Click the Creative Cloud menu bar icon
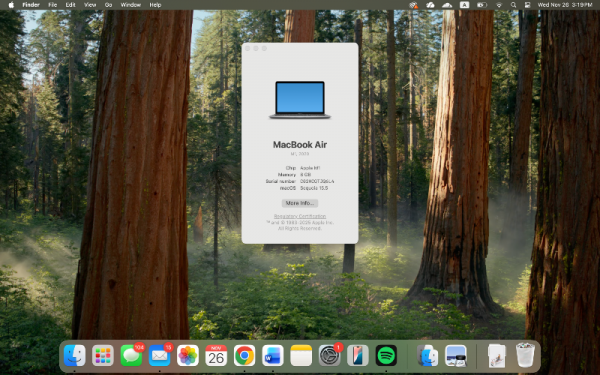600x375 pixels. click(x=430, y=5)
